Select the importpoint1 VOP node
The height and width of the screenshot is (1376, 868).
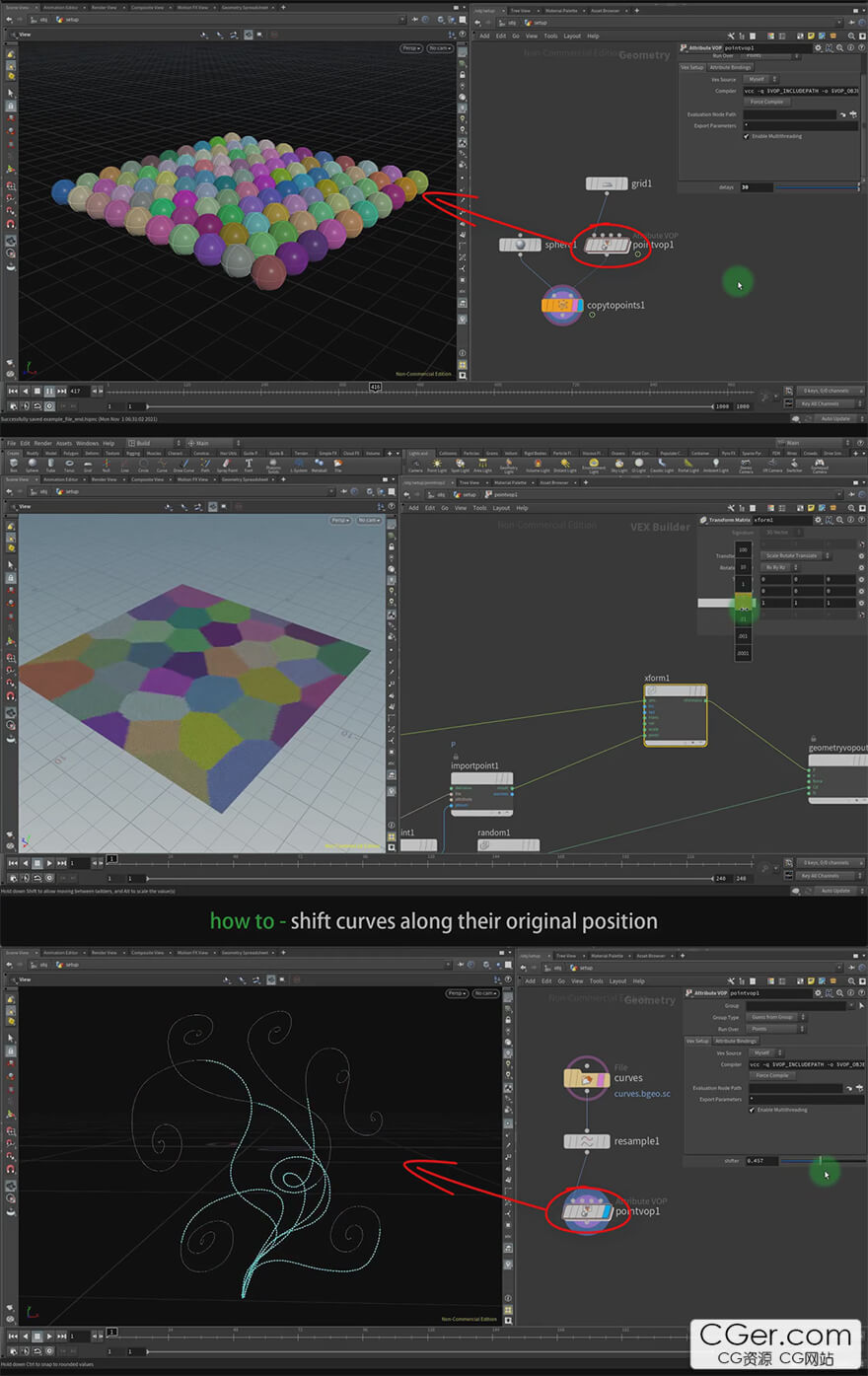coord(482,793)
